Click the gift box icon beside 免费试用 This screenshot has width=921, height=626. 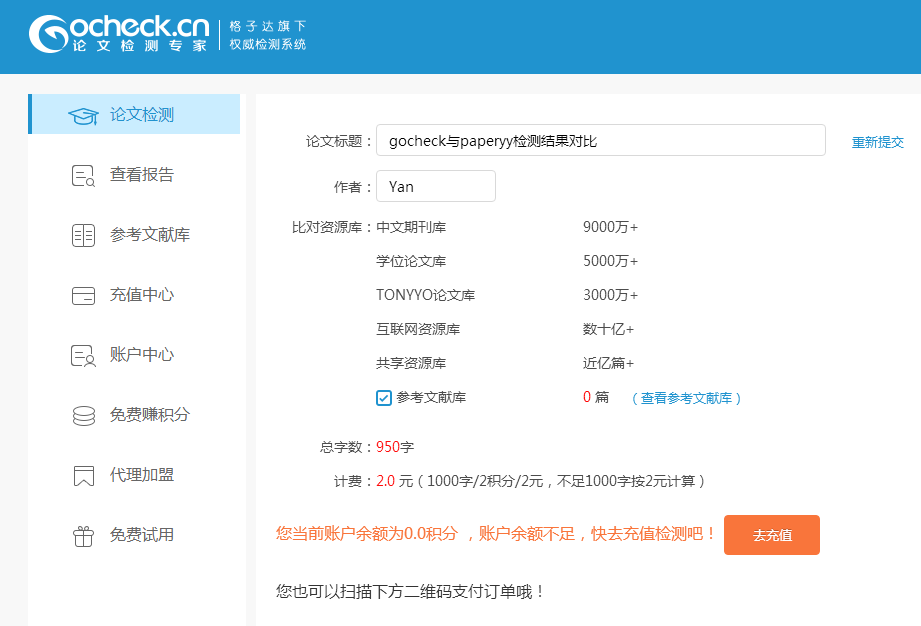click(83, 536)
